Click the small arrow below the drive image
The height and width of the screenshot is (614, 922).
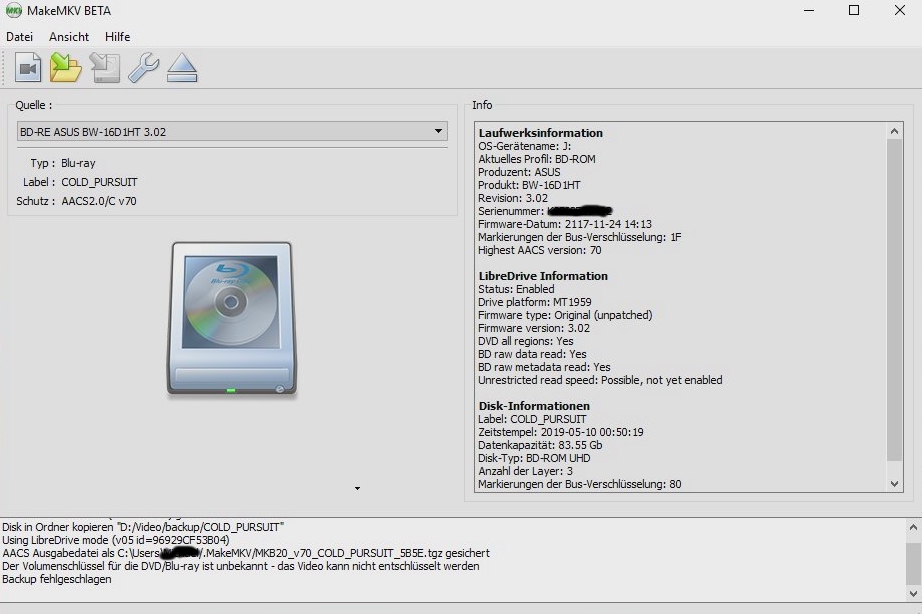[x=357, y=488]
